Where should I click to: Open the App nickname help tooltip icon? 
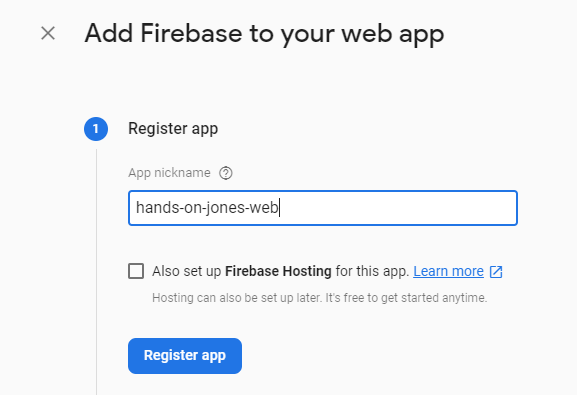(226, 173)
